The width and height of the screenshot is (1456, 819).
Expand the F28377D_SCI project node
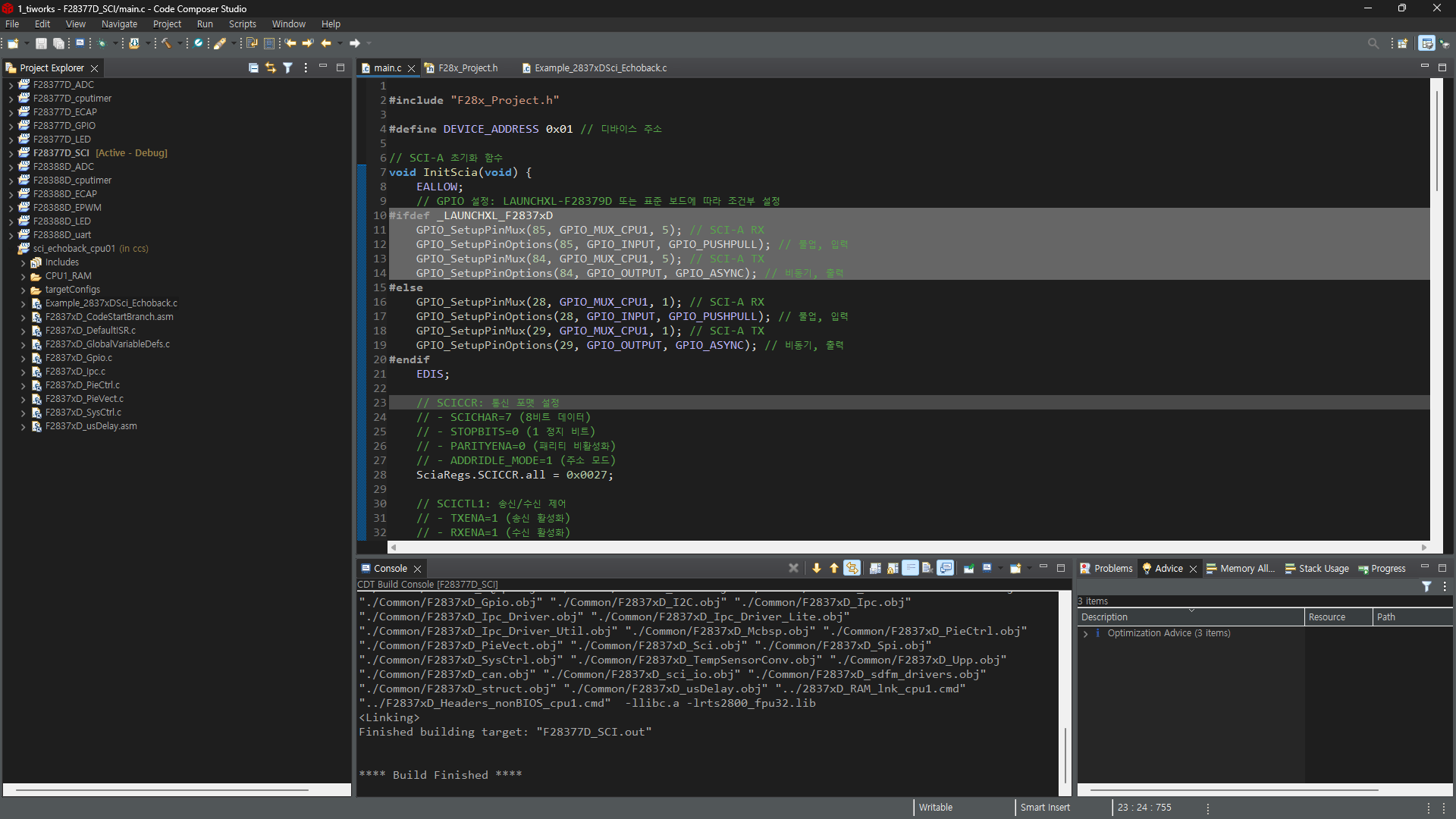(x=11, y=153)
